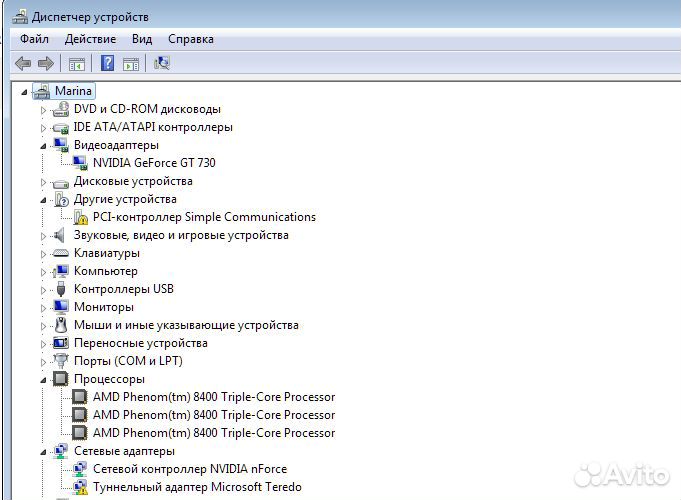The height and width of the screenshot is (500, 681).
Task: Expand Мыши и иные указывающие устройства
Action: click(x=43, y=326)
